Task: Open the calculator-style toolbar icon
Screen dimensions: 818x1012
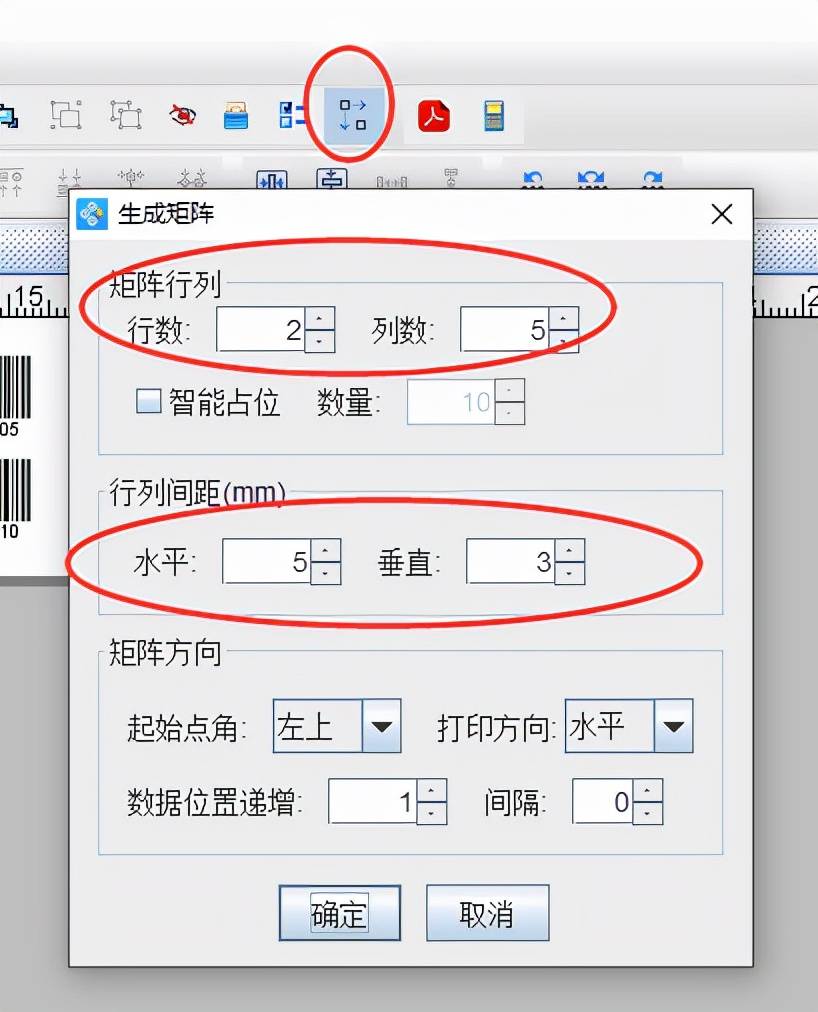Action: pos(494,116)
